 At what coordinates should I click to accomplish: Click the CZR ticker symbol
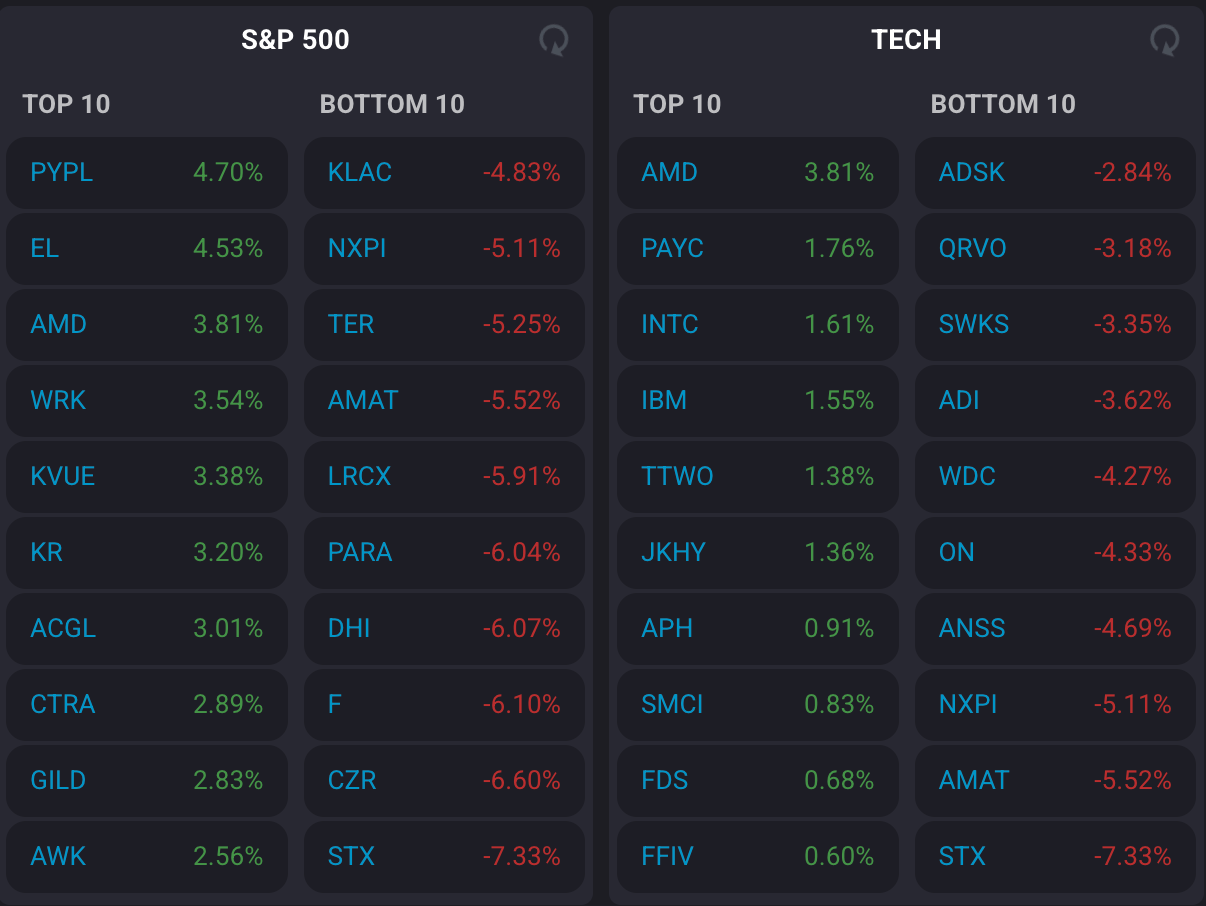[x=352, y=780]
